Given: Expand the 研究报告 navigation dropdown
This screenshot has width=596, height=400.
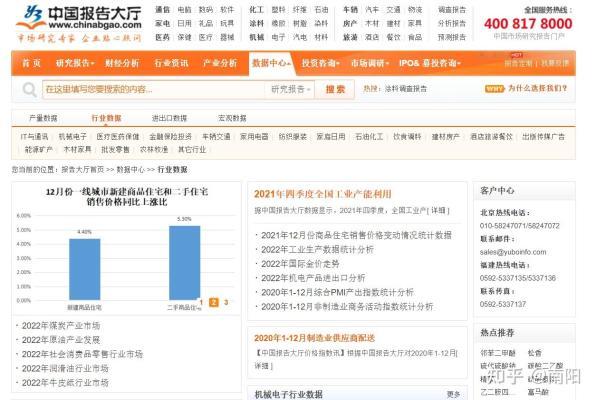Looking at the screenshot, I should (x=75, y=63).
